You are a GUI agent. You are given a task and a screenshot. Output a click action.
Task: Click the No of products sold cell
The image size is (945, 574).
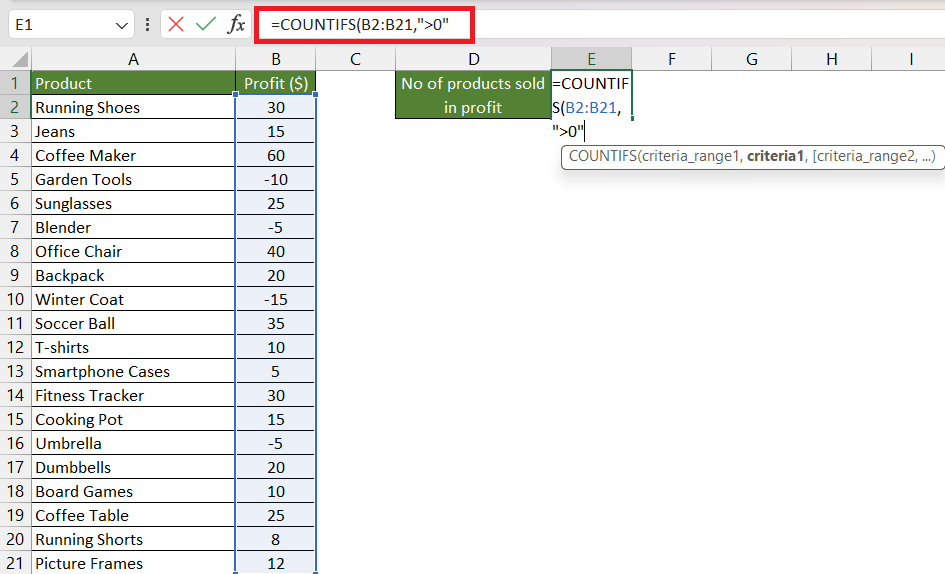coord(473,95)
